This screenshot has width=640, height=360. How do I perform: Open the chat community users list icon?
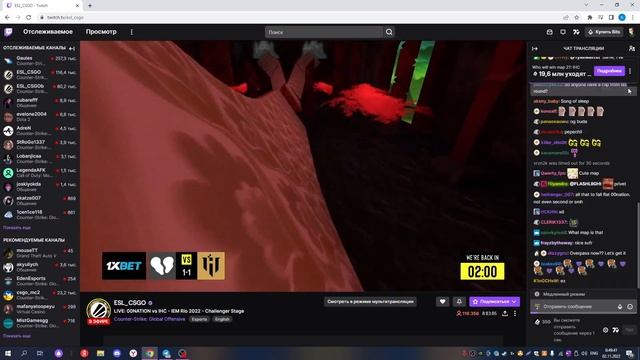click(x=631, y=49)
